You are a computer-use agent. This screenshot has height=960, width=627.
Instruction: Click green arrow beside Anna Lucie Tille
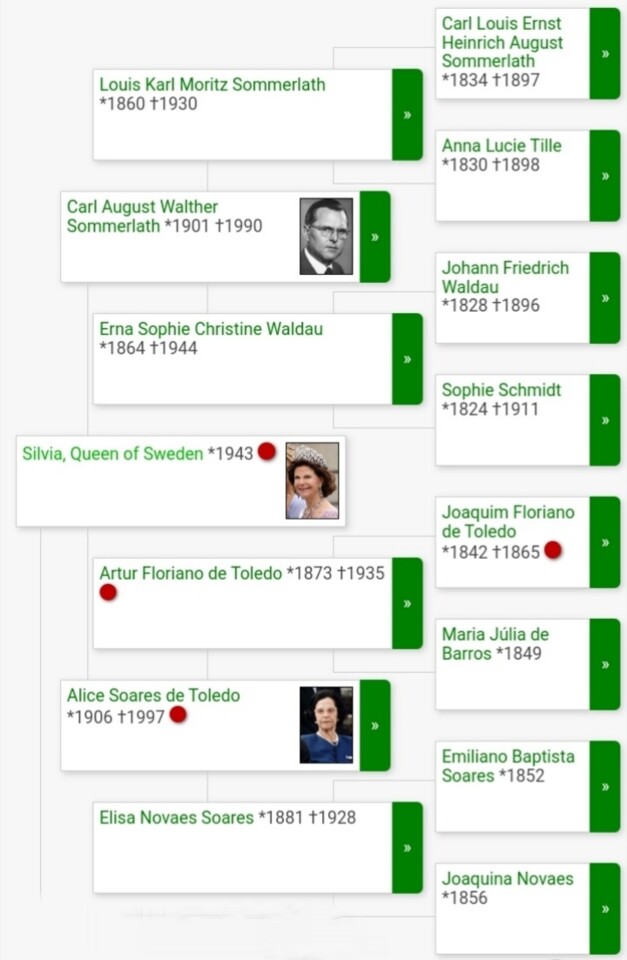click(605, 176)
